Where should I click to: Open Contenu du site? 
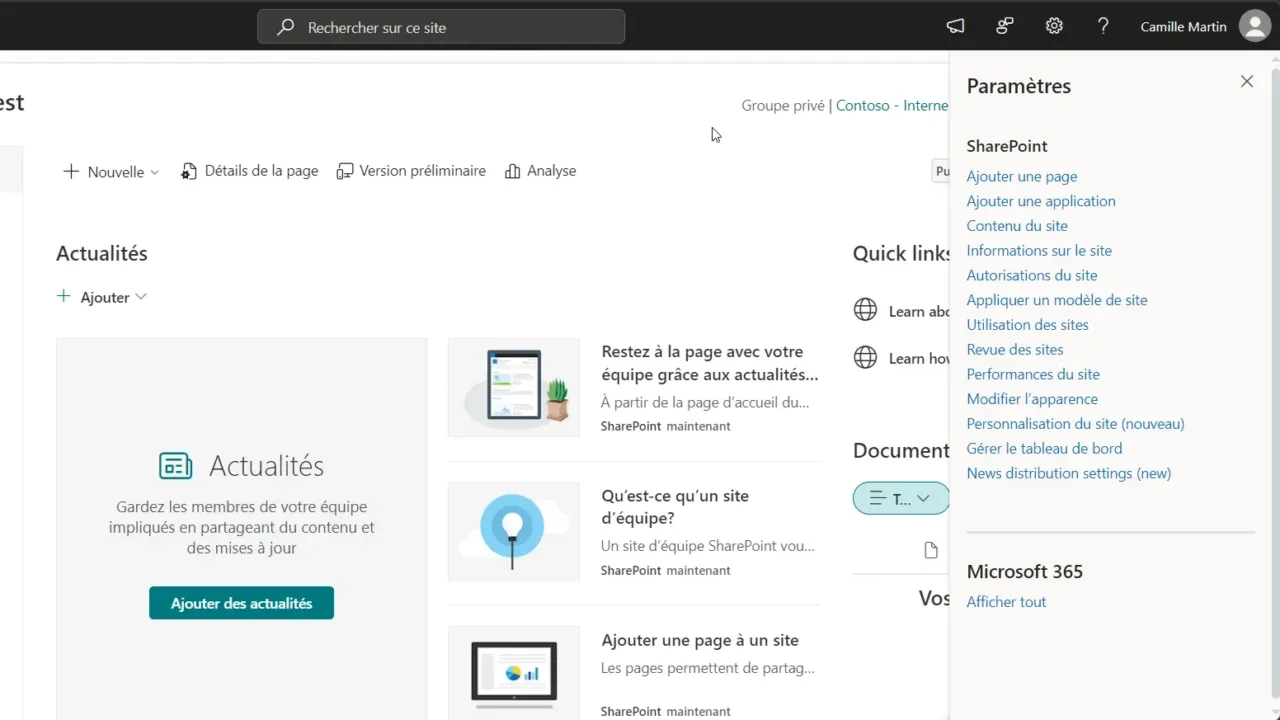(1017, 226)
